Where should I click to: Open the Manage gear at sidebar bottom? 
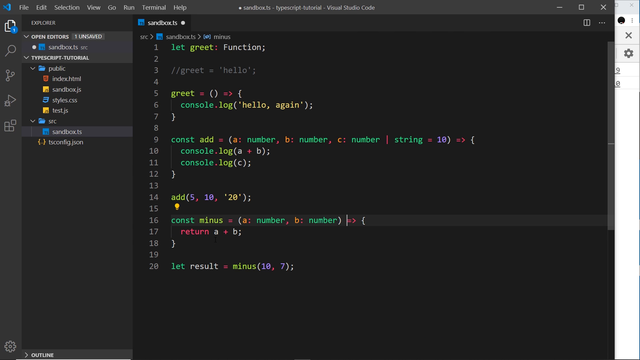pyautogui.click(x=10, y=347)
